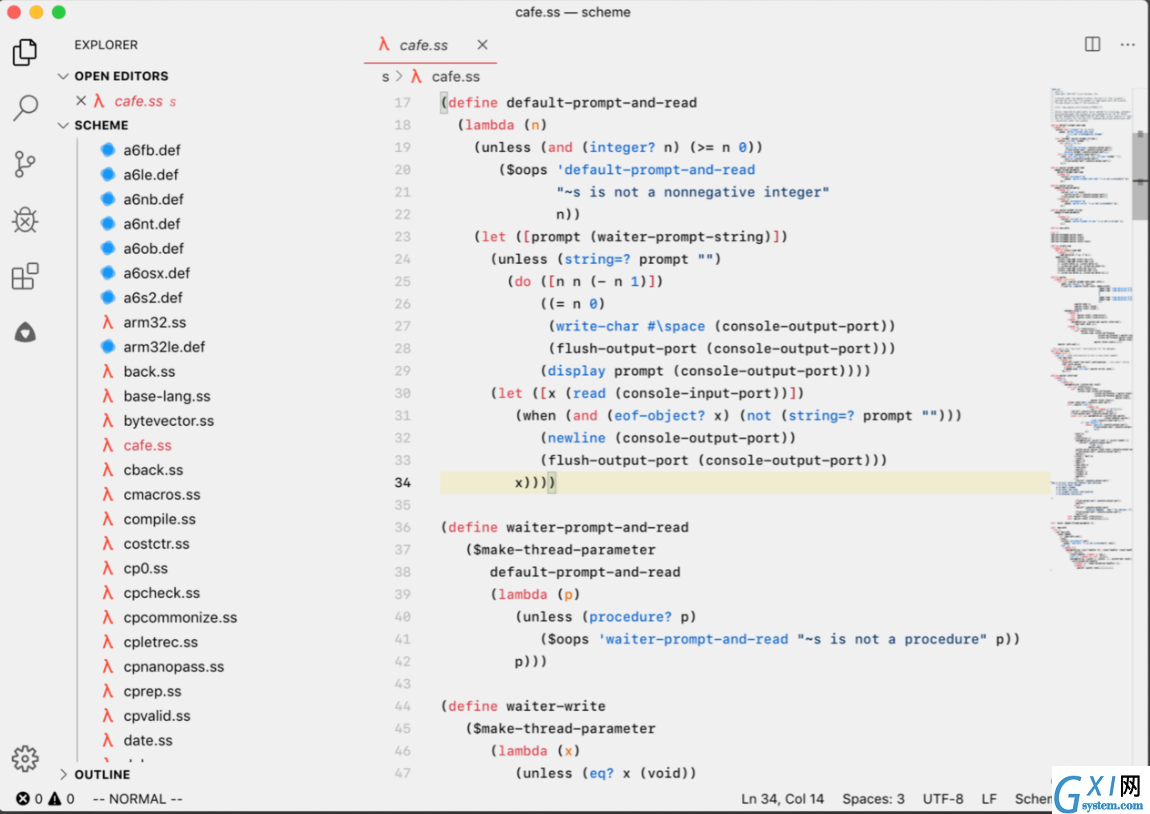Viewport: 1150px width, 814px height.
Task: Click 'default-prompt-and-read' on line 17
Action: [601, 103]
